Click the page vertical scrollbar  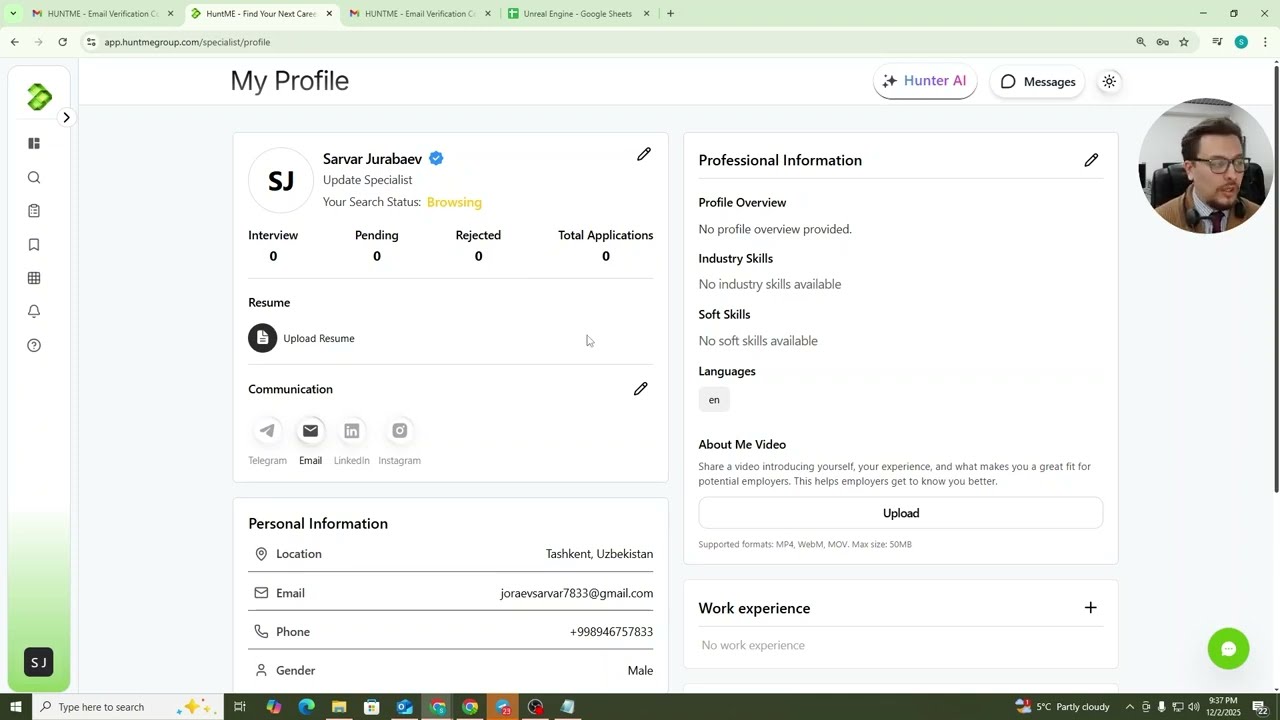(1275, 279)
